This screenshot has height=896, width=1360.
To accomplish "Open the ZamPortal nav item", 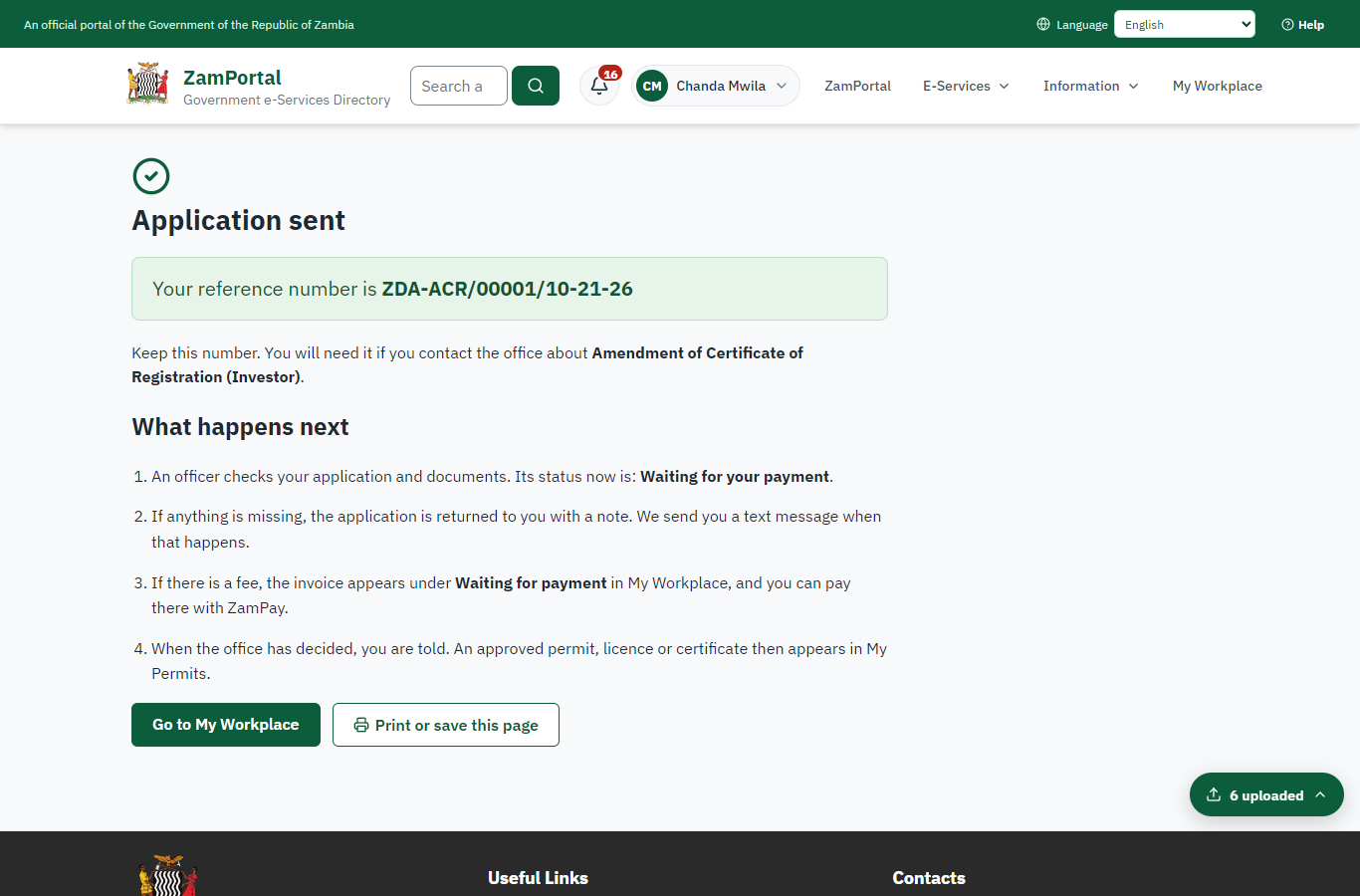I will [x=857, y=86].
